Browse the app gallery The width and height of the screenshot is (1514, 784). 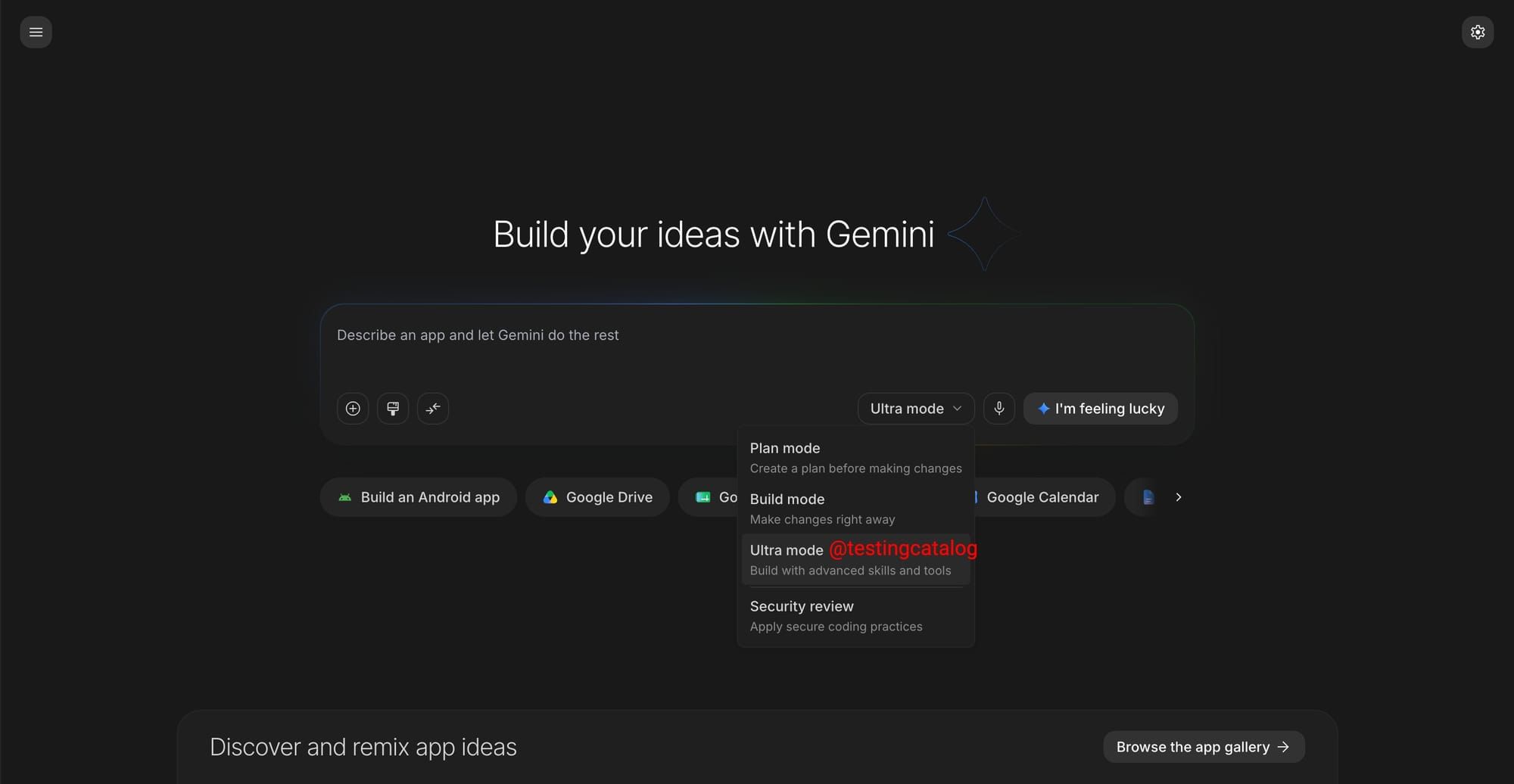(x=1204, y=747)
